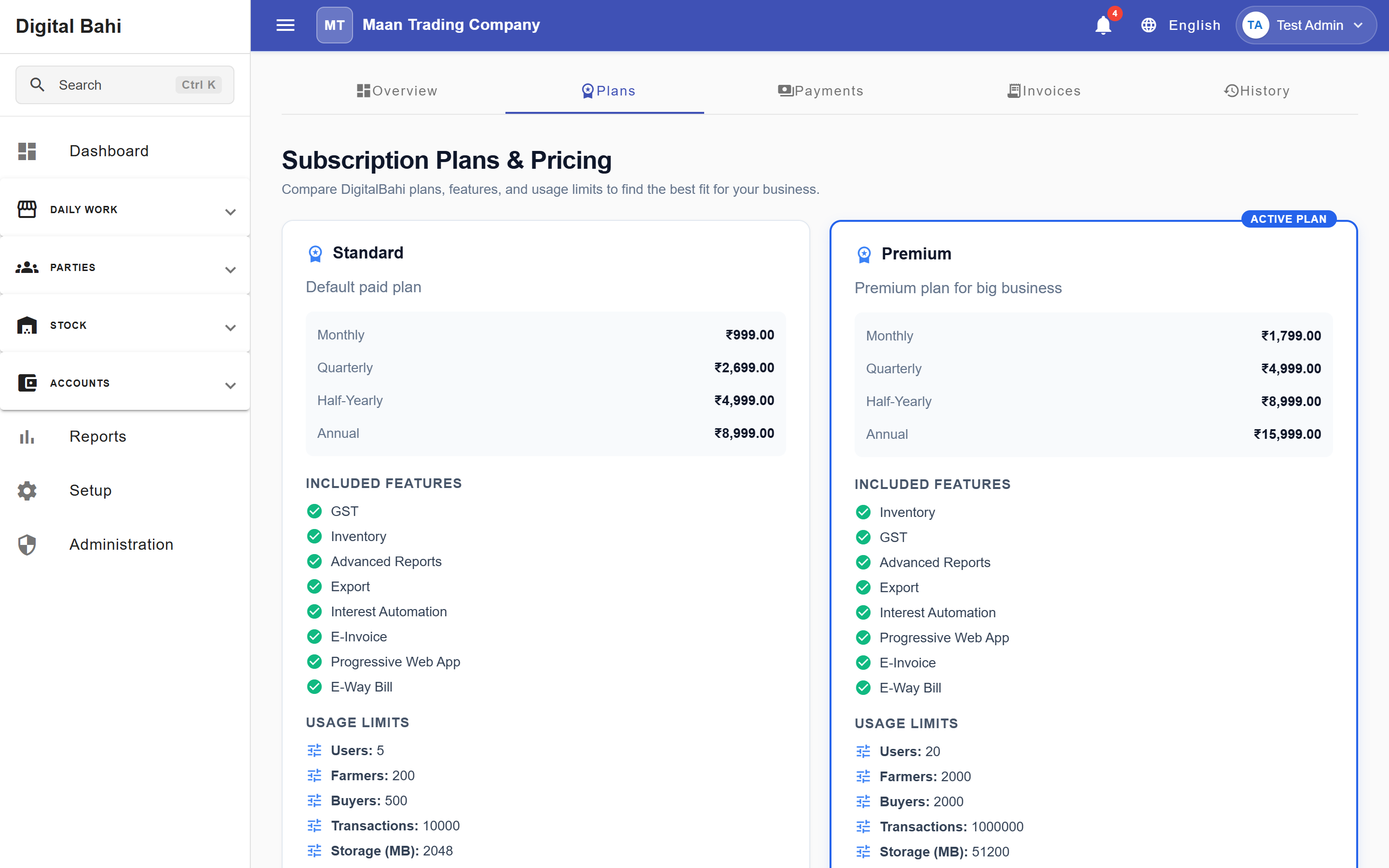Screen dimensions: 1389x868
Task: Click the Standard Quarterly price ₹2,699.00
Action: coord(744,368)
